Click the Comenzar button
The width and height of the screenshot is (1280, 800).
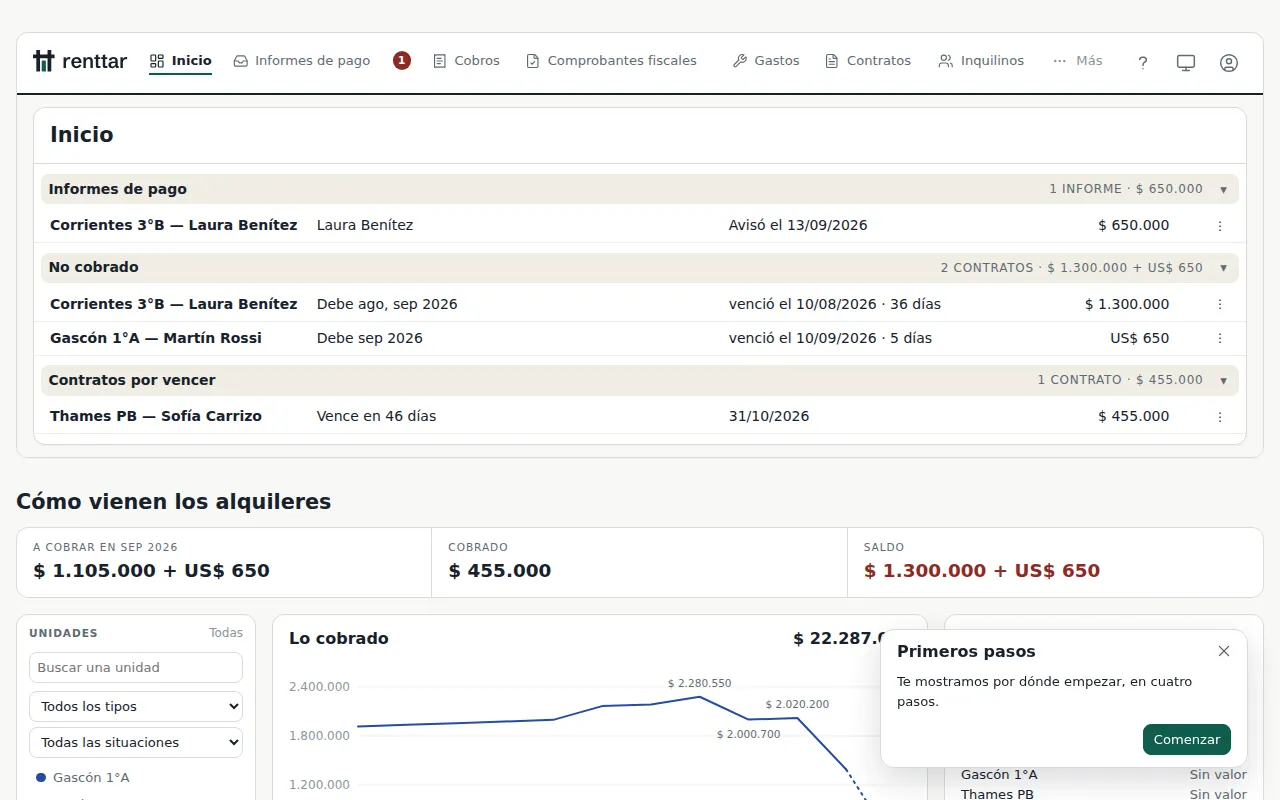[x=1187, y=740]
